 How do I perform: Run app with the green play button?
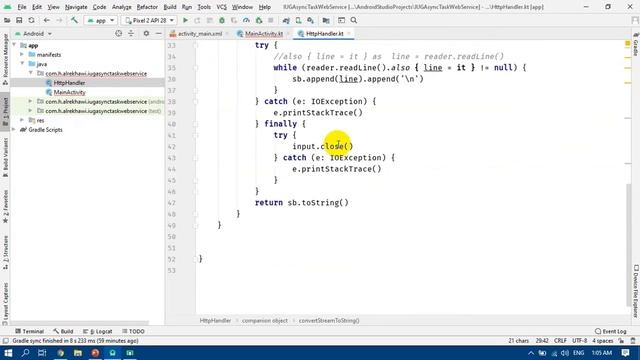coord(185,20)
